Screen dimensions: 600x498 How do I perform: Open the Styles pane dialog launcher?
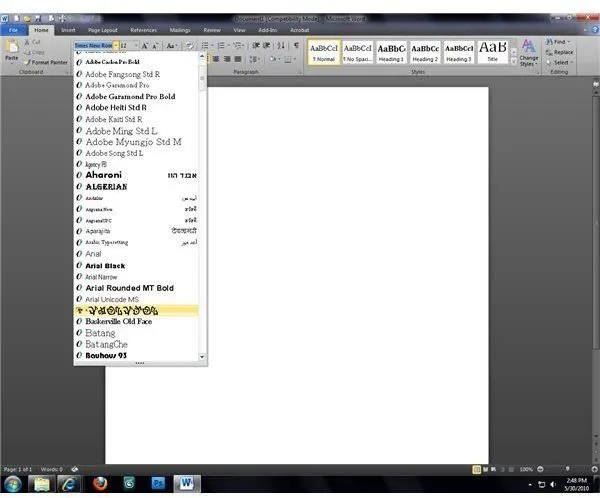(x=538, y=72)
